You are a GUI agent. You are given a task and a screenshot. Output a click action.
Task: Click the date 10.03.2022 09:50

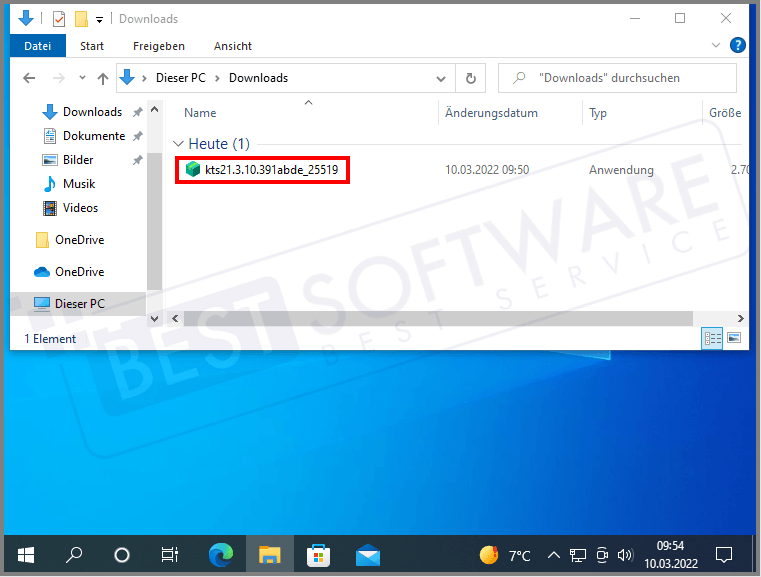[487, 170]
